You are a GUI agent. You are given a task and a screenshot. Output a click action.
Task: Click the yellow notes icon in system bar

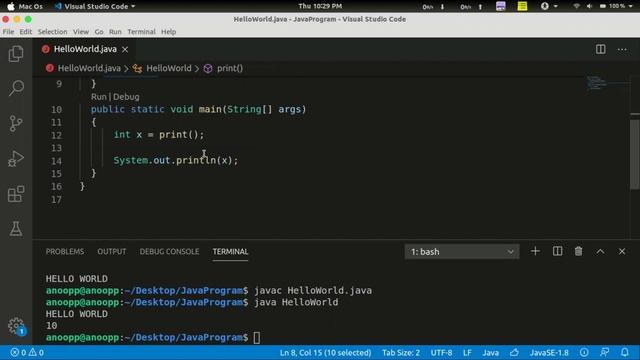coord(522,6)
